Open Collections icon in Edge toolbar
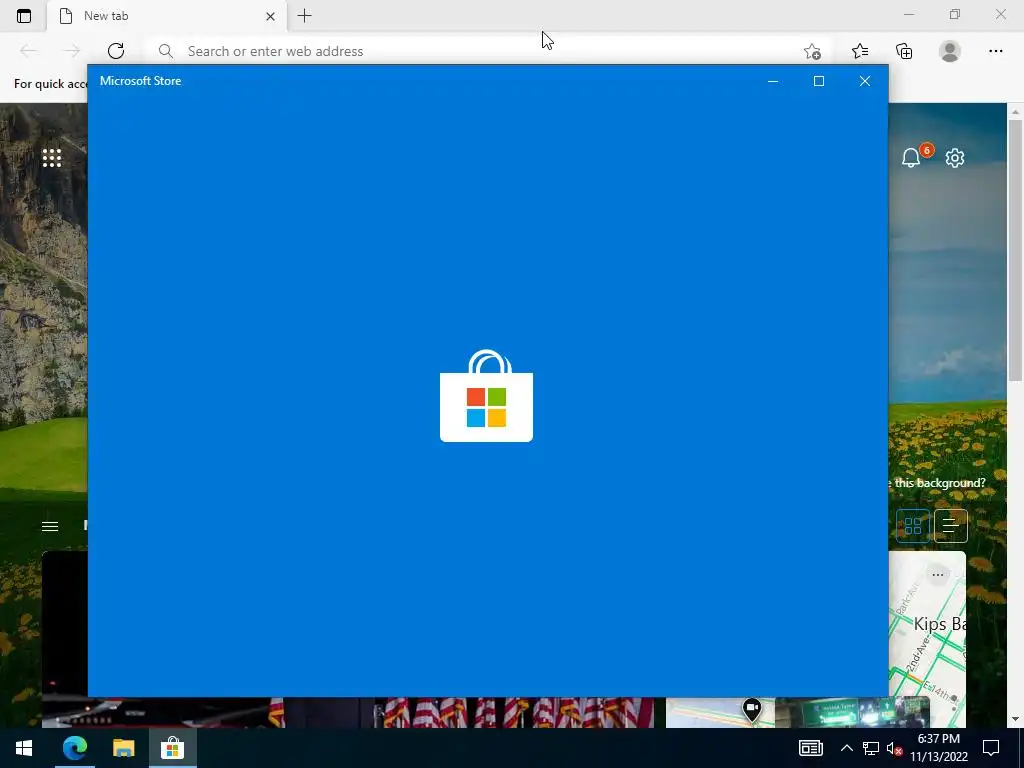 pyautogui.click(x=904, y=51)
